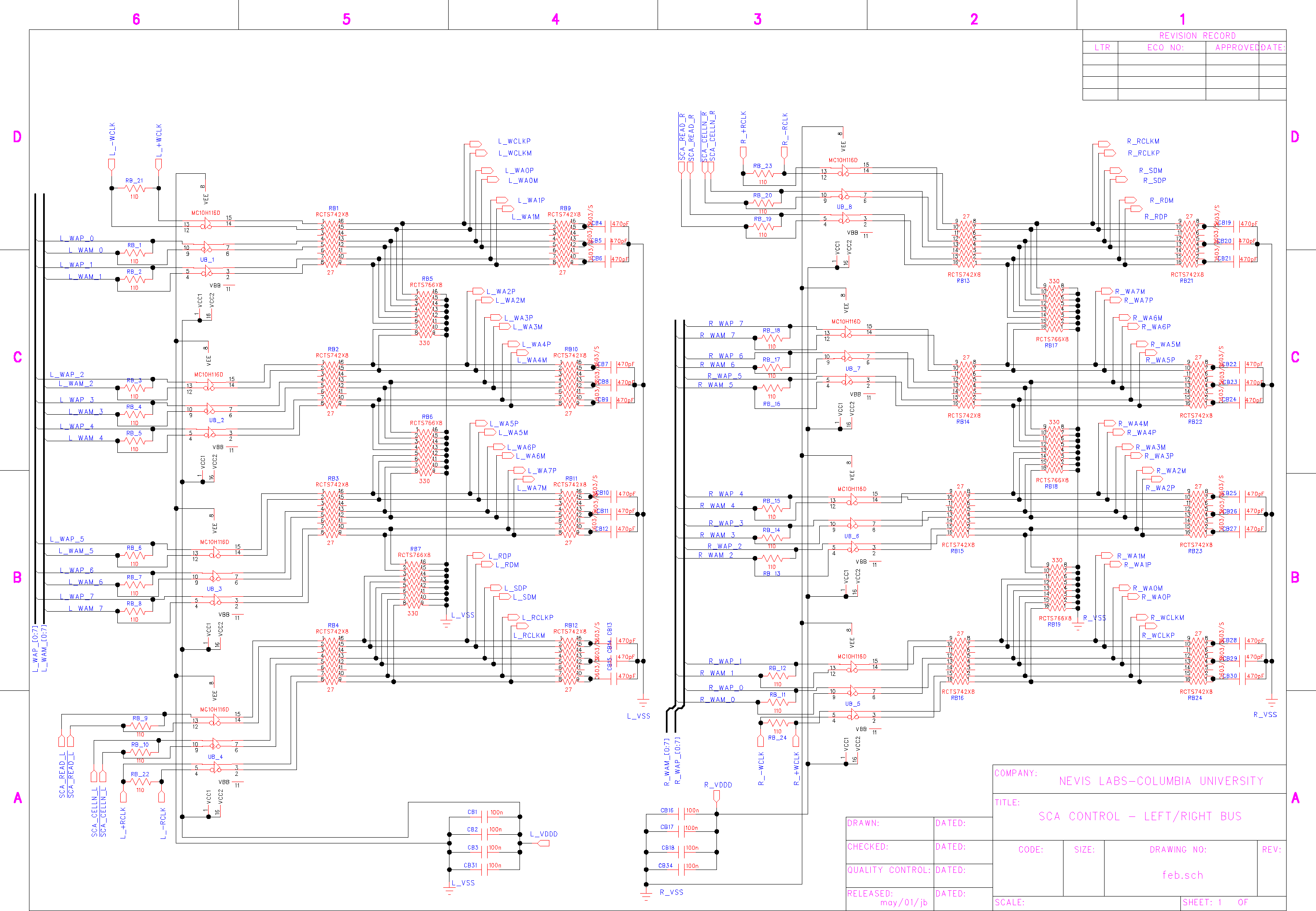Image resolution: width=1316 pixels, height=911 pixels.
Task: Click the R_RCLKM output port symbol
Action: [1104, 144]
